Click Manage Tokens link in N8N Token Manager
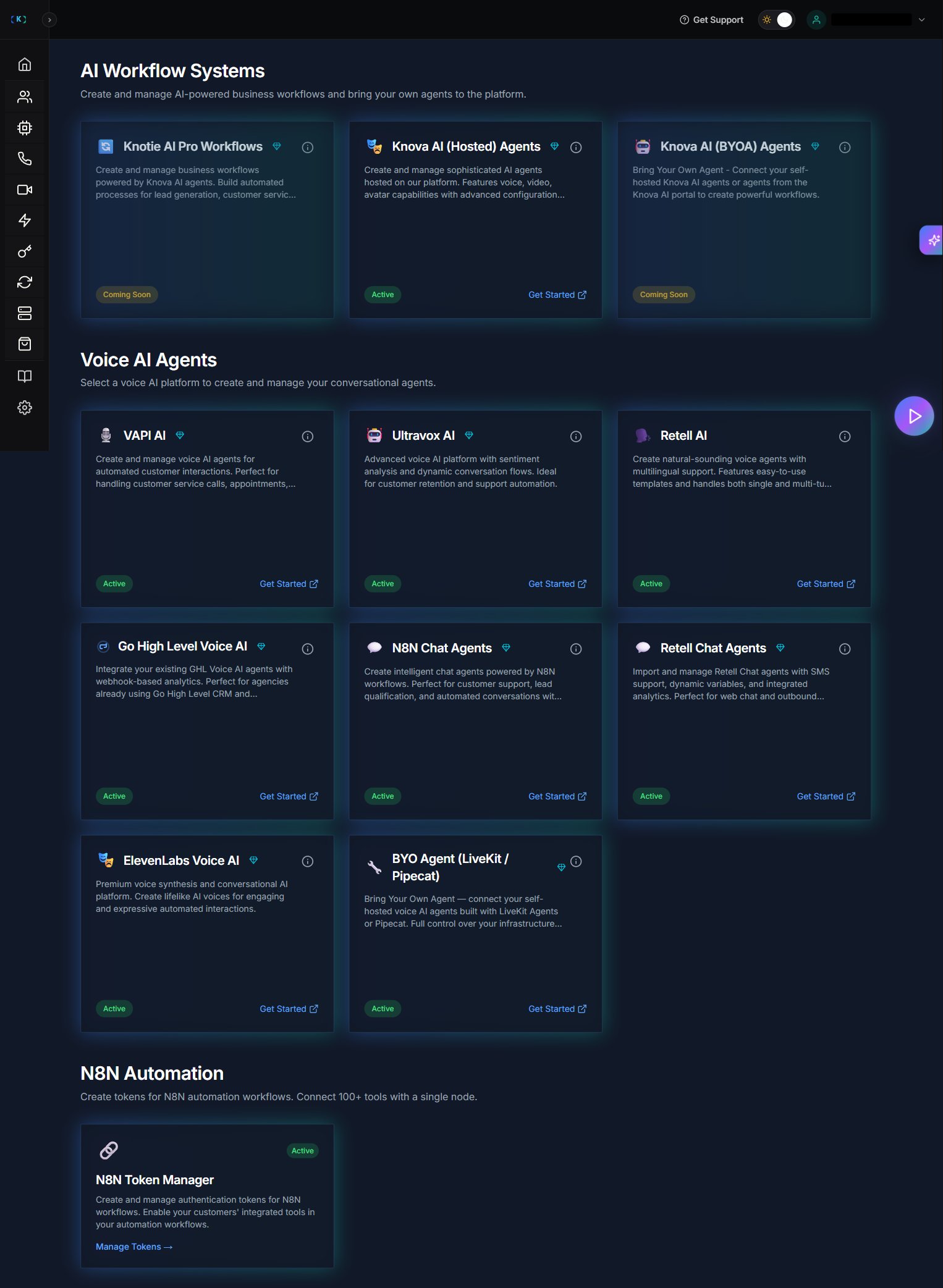This screenshot has width=943, height=1288. click(134, 1247)
